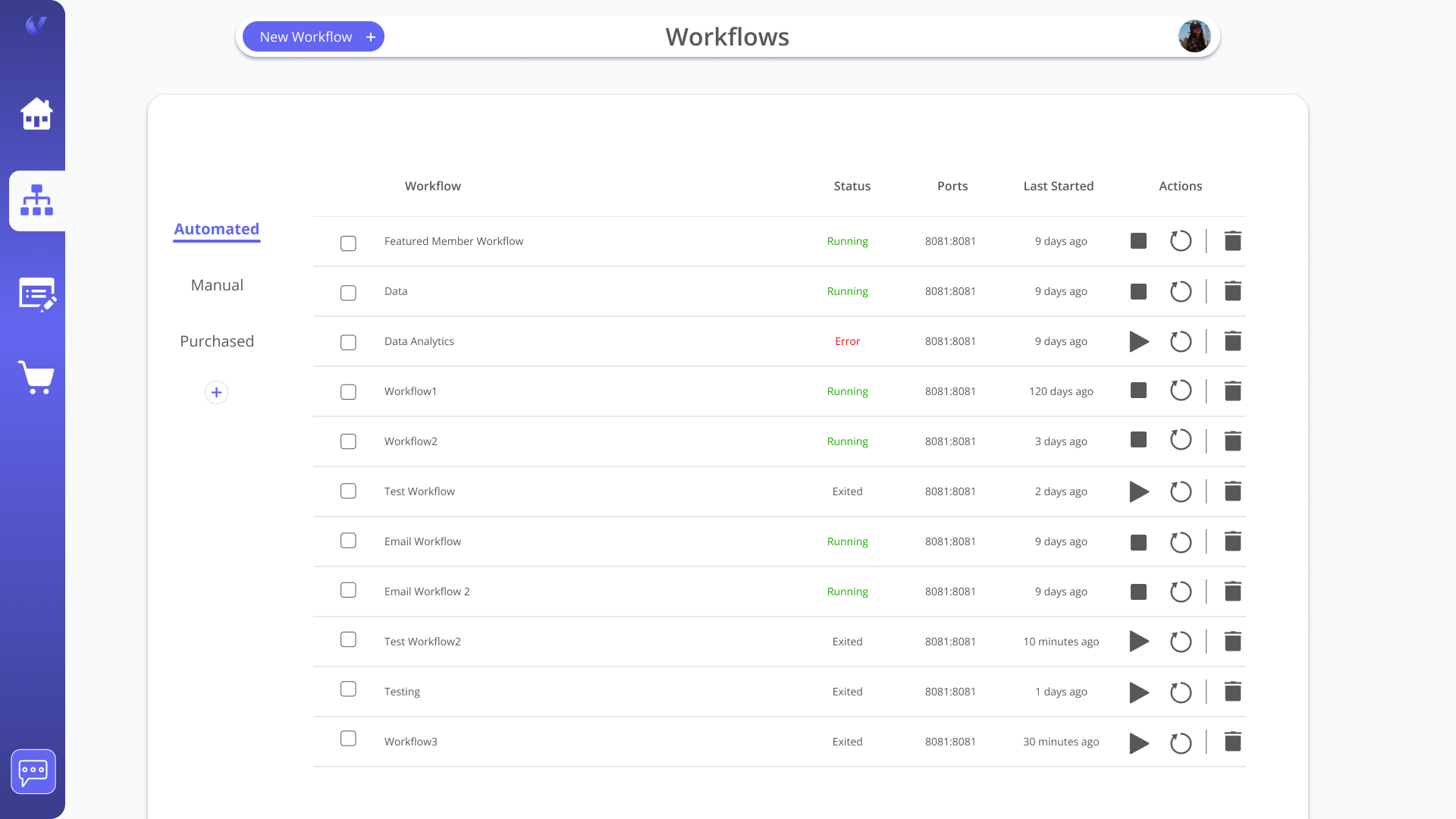
Task: Restart the Testing workflow
Action: point(1181,692)
